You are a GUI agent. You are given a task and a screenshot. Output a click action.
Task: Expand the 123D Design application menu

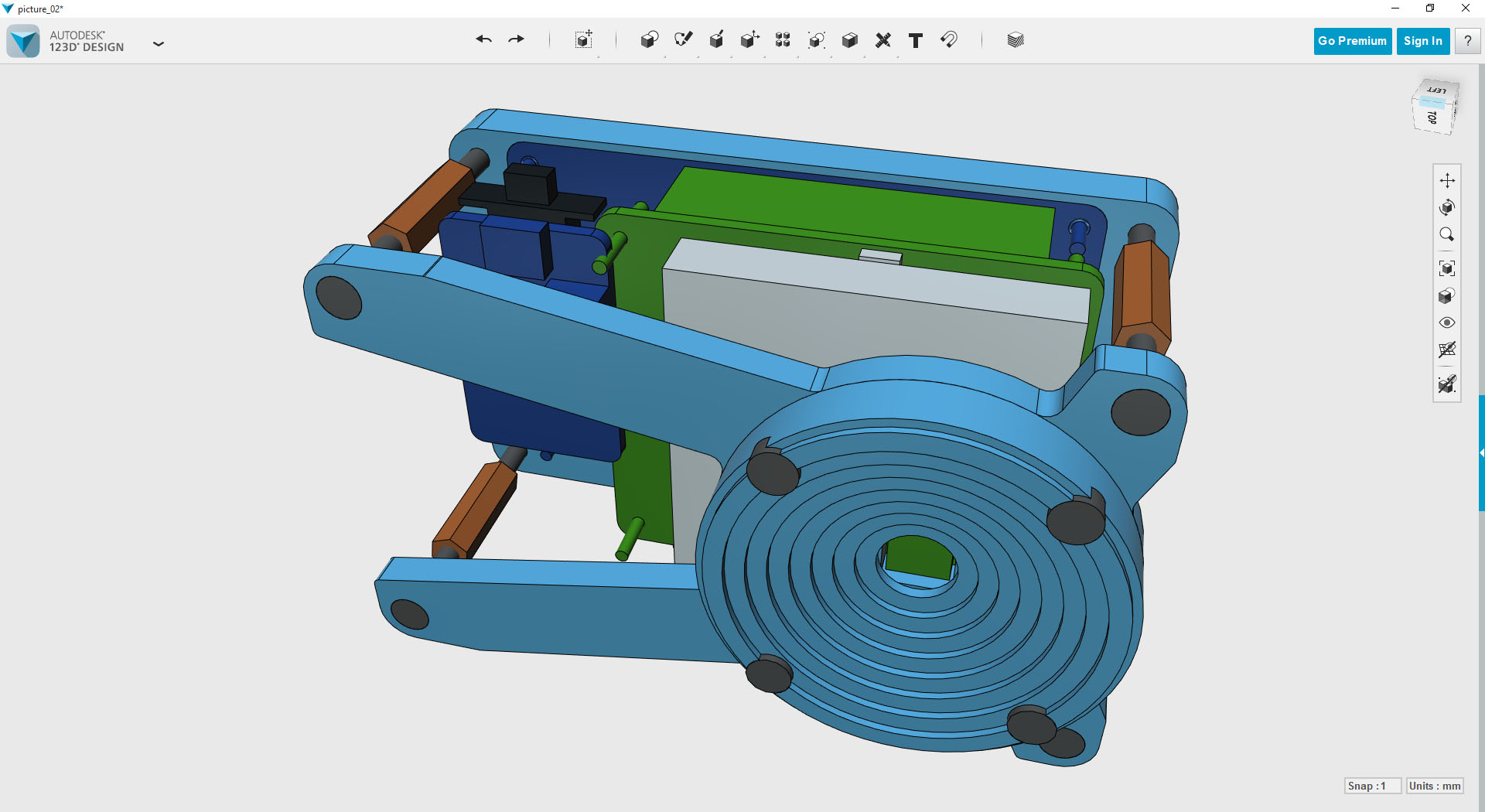click(159, 44)
